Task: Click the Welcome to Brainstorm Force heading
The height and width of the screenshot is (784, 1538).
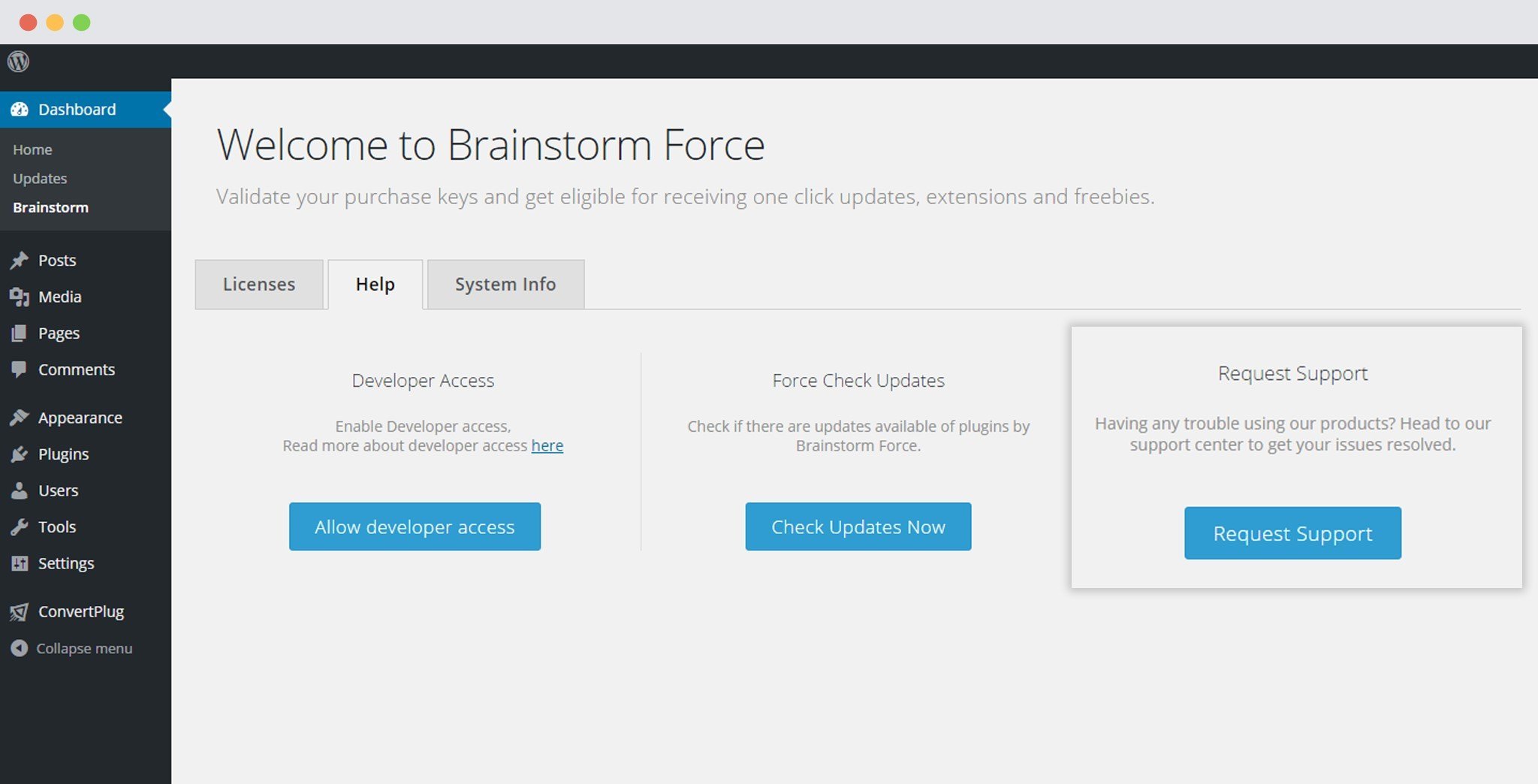Action: point(491,144)
